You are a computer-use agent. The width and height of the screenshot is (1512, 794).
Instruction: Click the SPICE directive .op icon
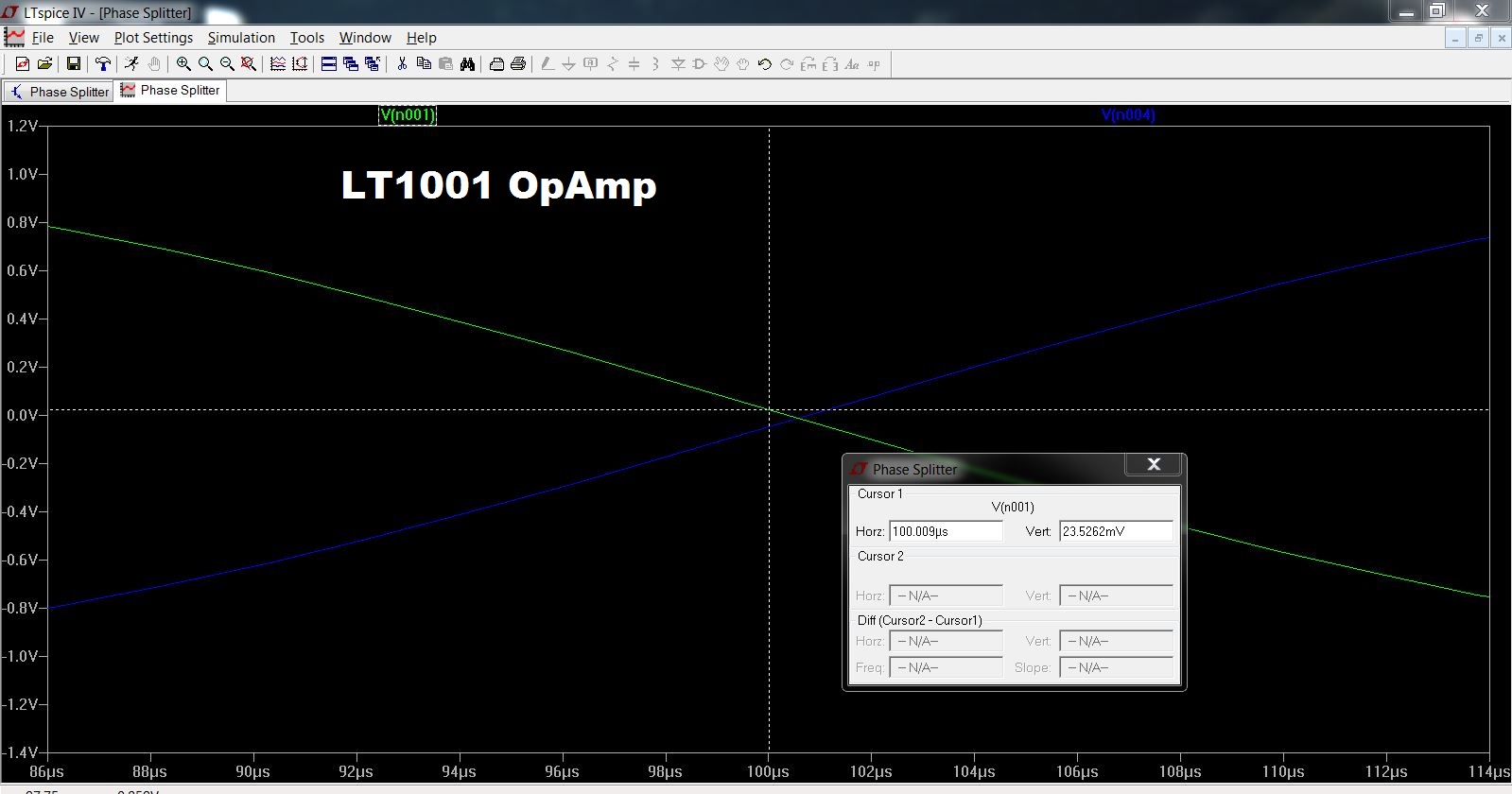874,64
